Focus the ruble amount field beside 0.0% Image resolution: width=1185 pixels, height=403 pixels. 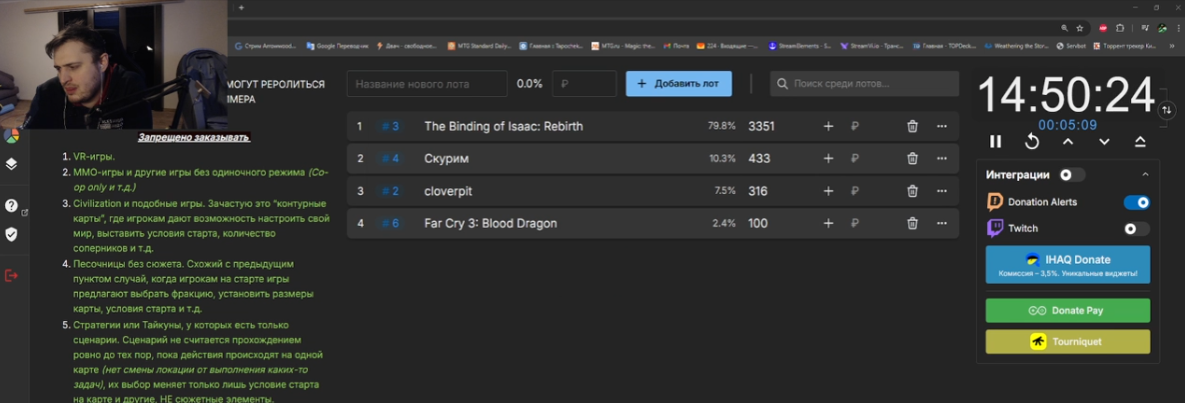tap(584, 83)
